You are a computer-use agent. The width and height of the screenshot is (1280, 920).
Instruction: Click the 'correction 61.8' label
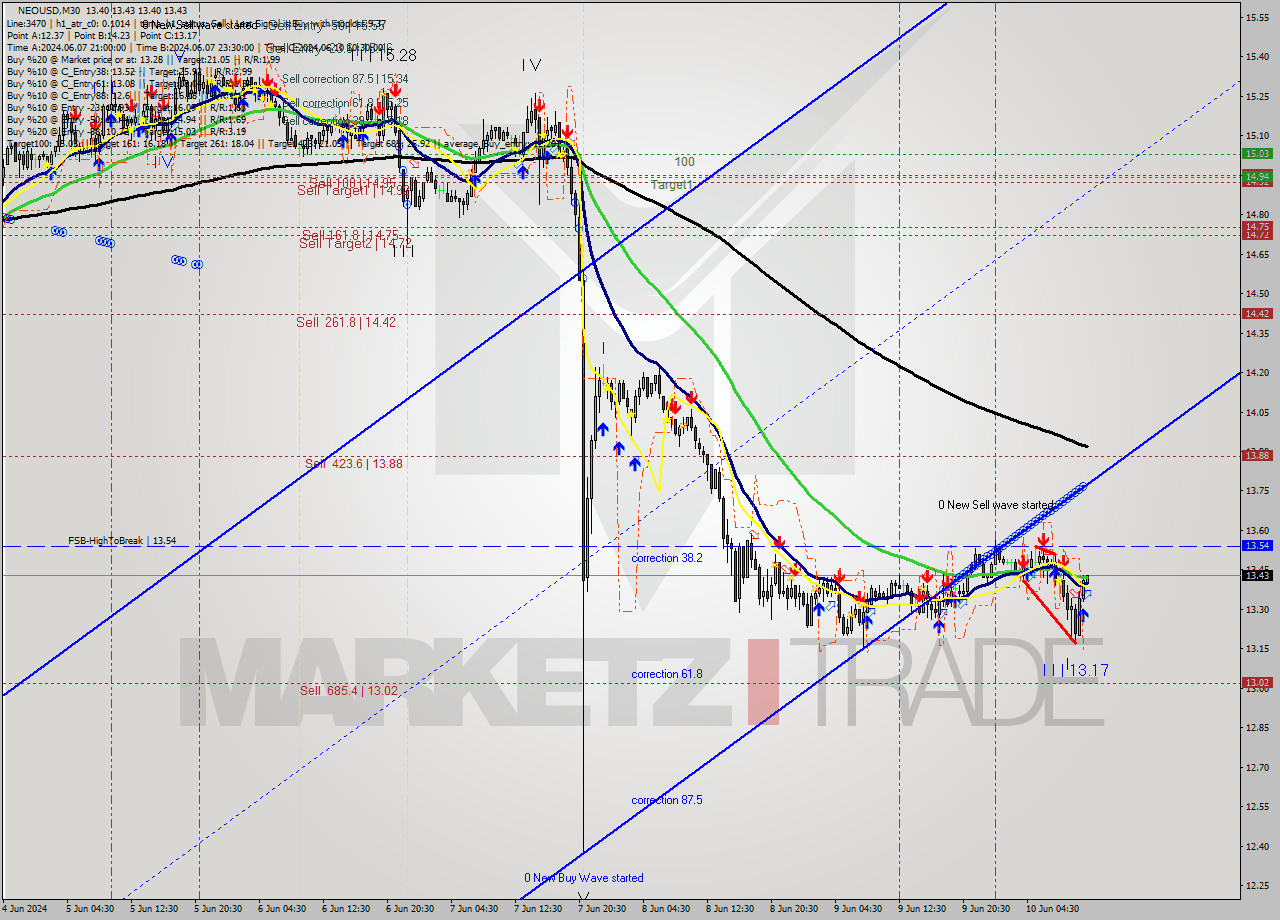tap(667, 674)
